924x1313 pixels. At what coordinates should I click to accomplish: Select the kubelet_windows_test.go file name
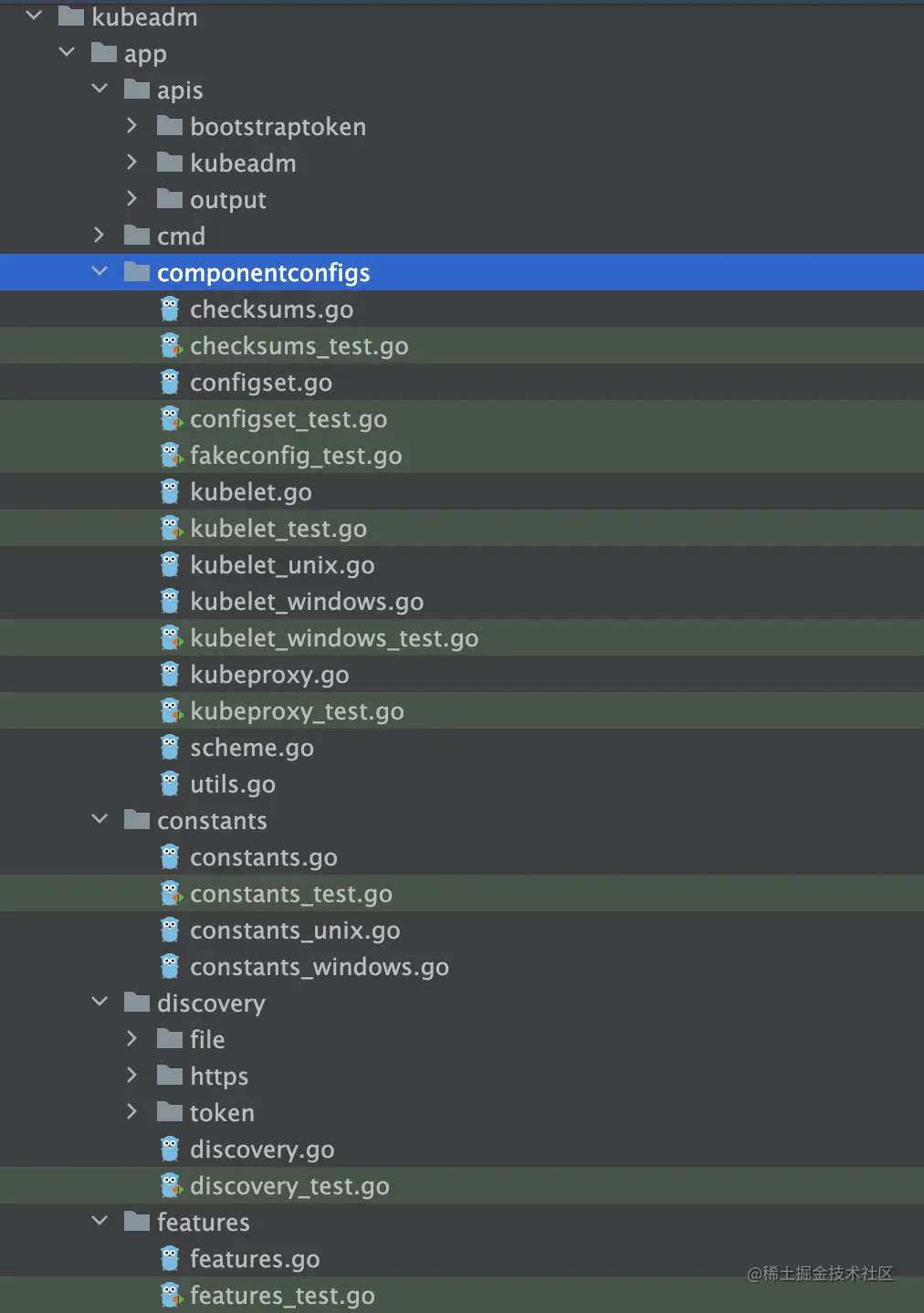coord(334,638)
